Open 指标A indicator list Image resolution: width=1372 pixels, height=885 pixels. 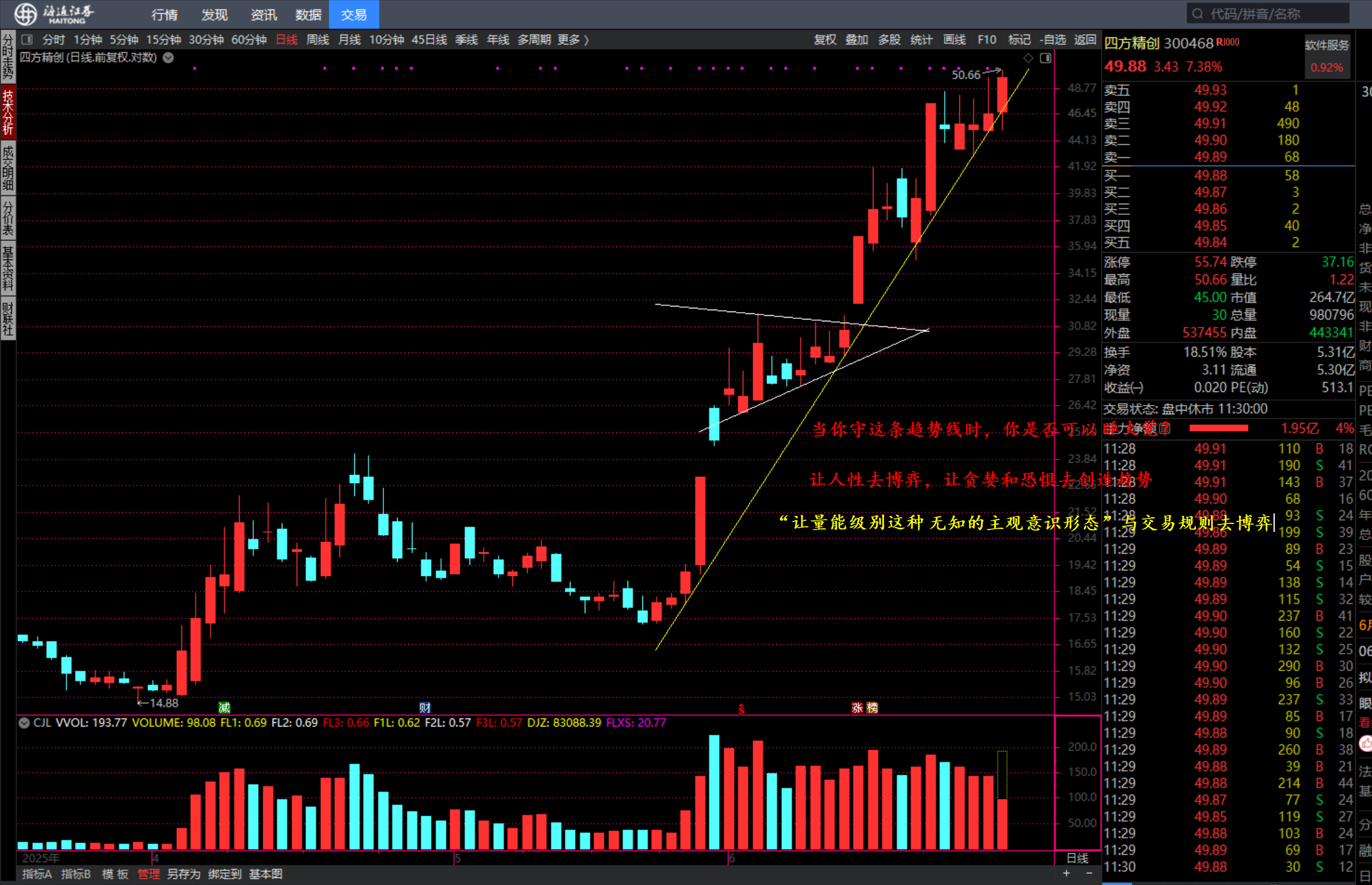click(37, 874)
